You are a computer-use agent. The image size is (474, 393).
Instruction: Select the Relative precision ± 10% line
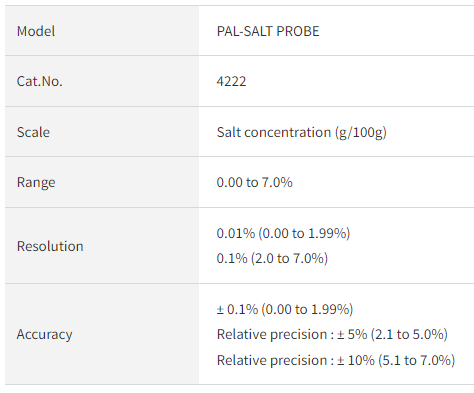(x=336, y=360)
